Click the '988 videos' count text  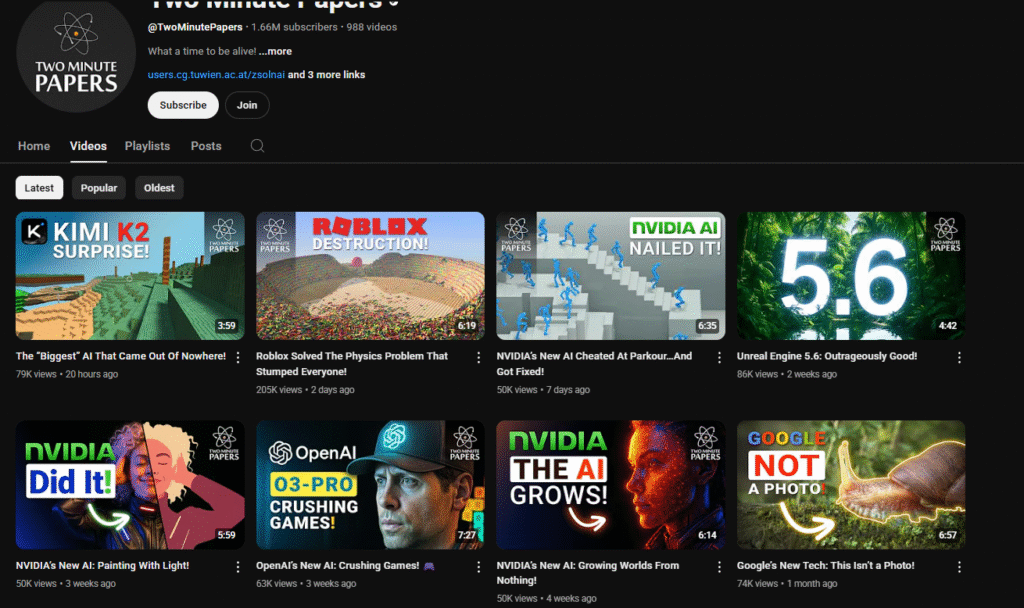(x=372, y=27)
